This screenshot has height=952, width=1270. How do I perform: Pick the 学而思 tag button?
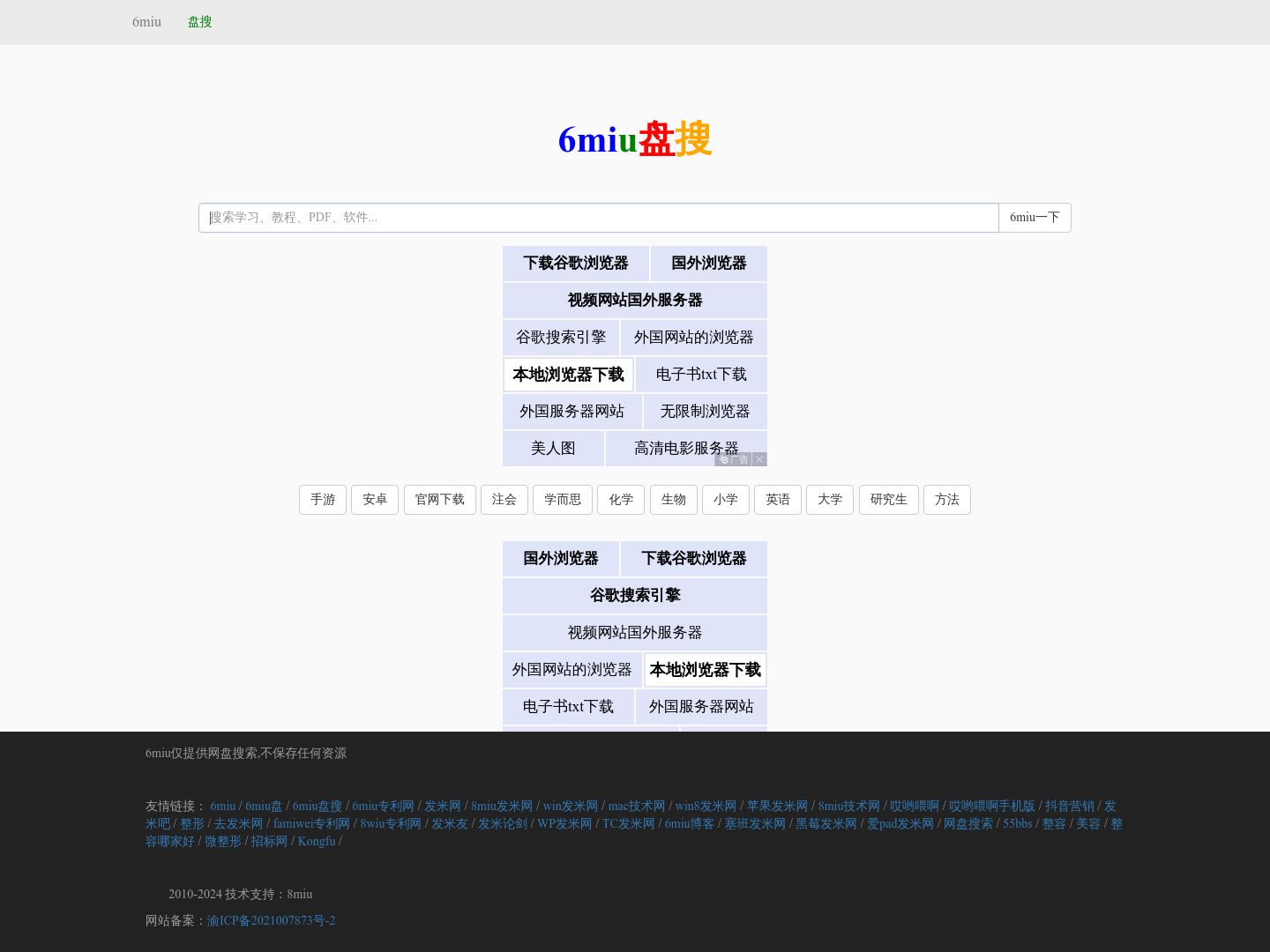(563, 500)
